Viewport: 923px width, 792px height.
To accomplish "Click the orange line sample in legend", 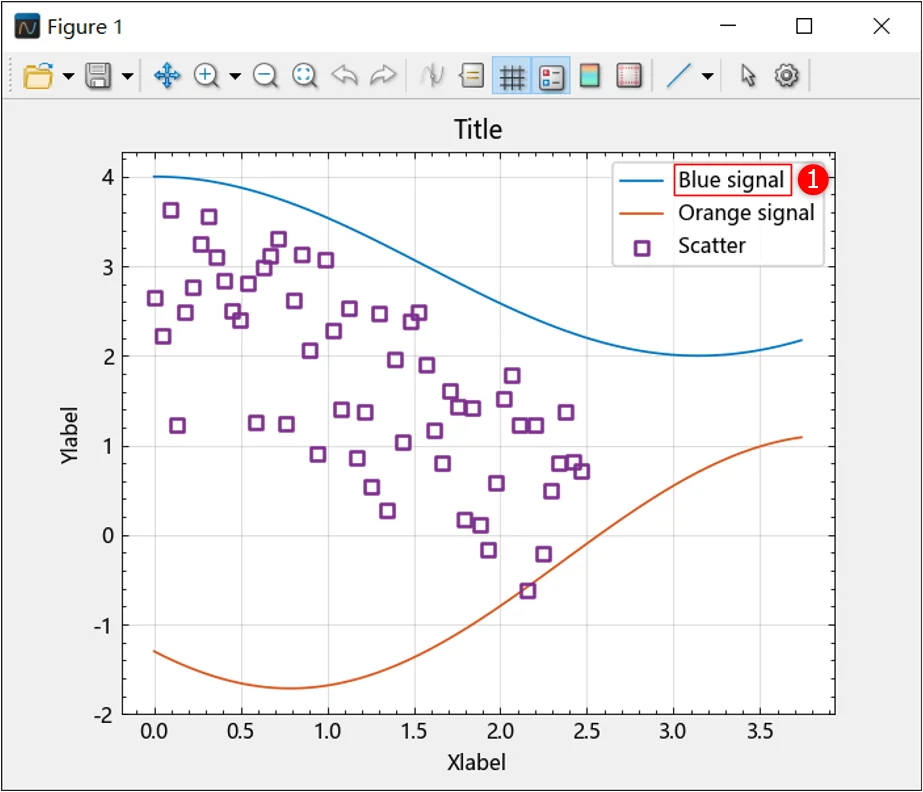I will click(642, 214).
